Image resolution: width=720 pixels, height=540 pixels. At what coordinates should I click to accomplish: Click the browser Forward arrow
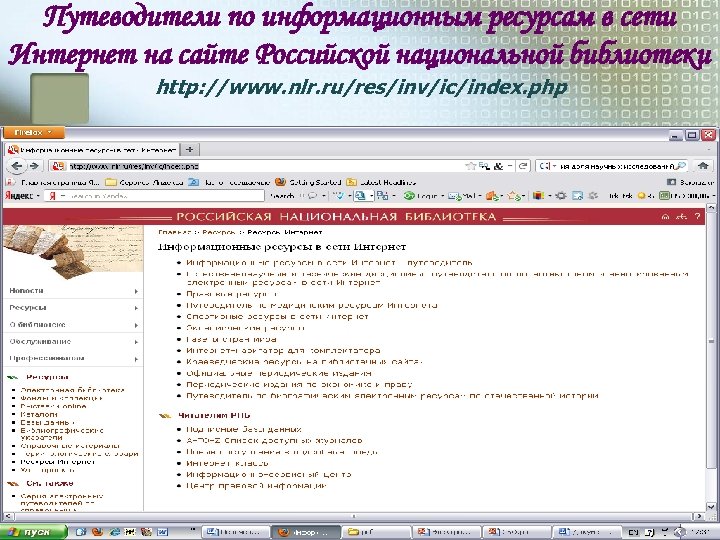pos(34,166)
